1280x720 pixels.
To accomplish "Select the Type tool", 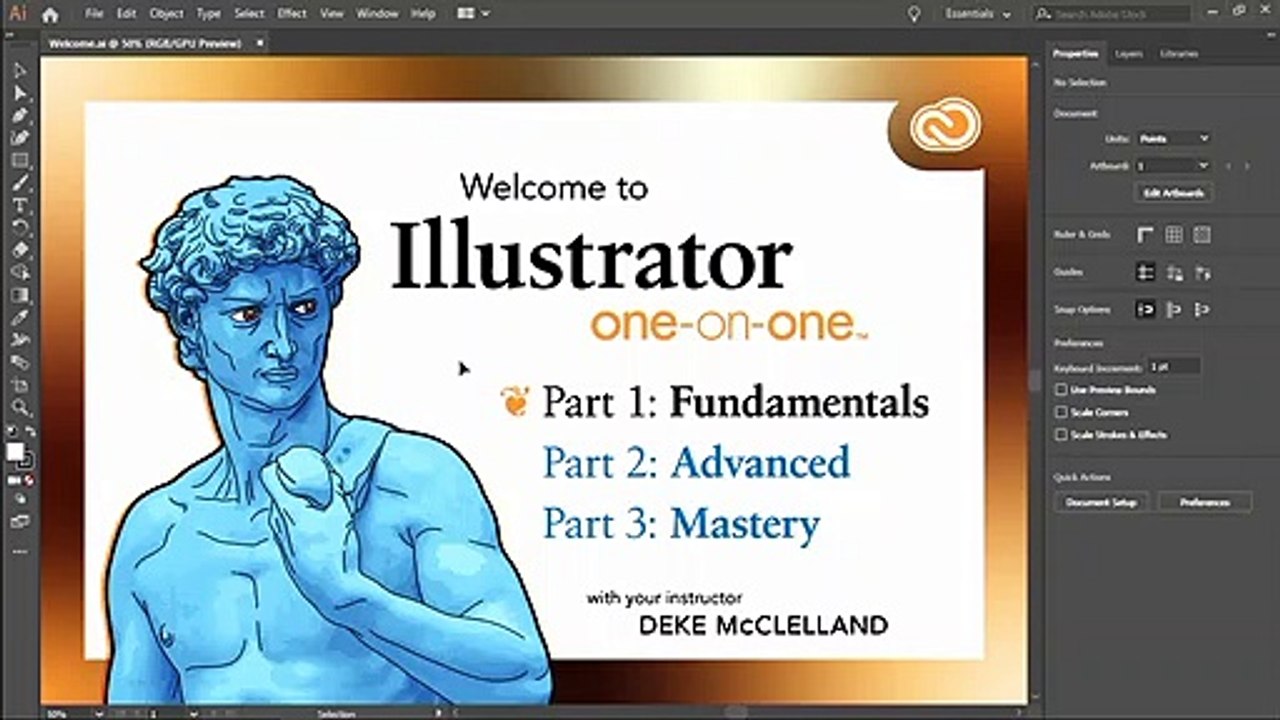I will [19, 205].
